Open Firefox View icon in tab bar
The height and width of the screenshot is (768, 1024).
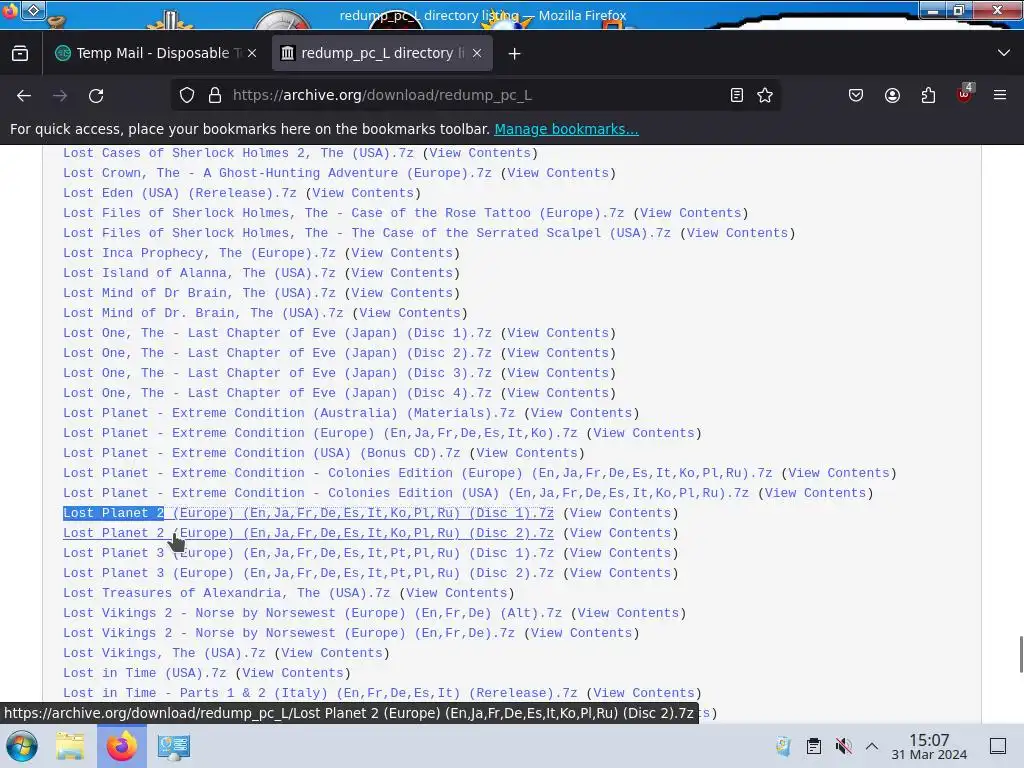20,54
